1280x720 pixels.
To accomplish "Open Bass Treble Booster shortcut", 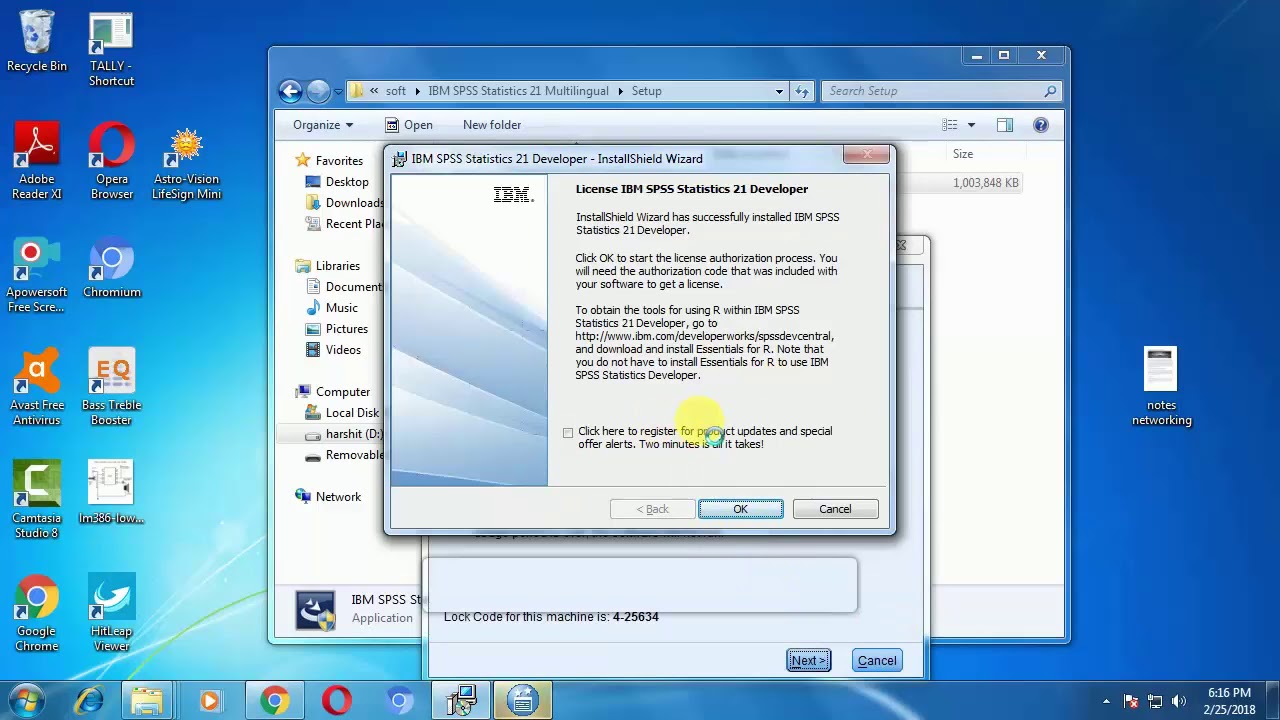I will pos(112,388).
